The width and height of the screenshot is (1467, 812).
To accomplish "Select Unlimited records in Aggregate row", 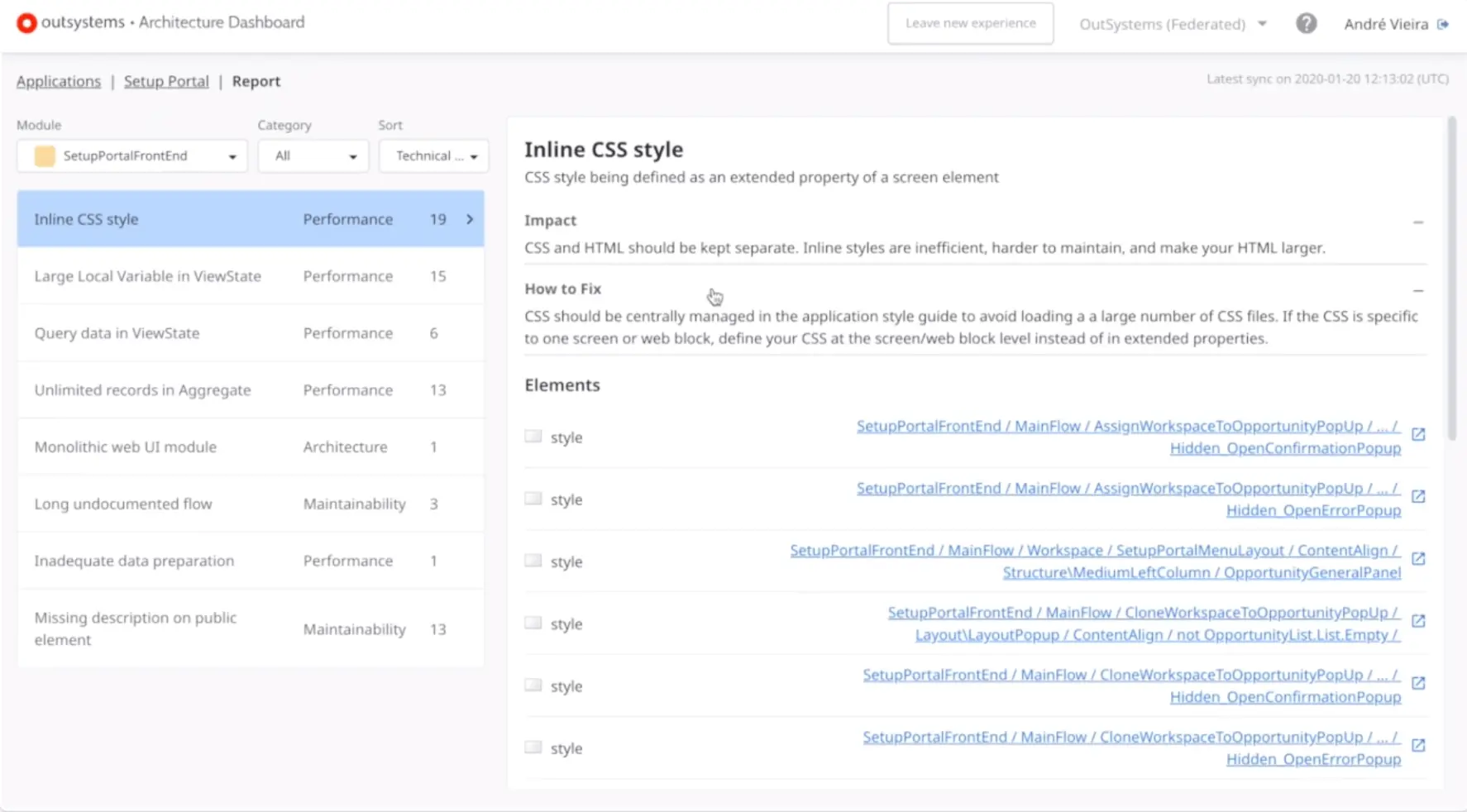I will click(x=251, y=390).
